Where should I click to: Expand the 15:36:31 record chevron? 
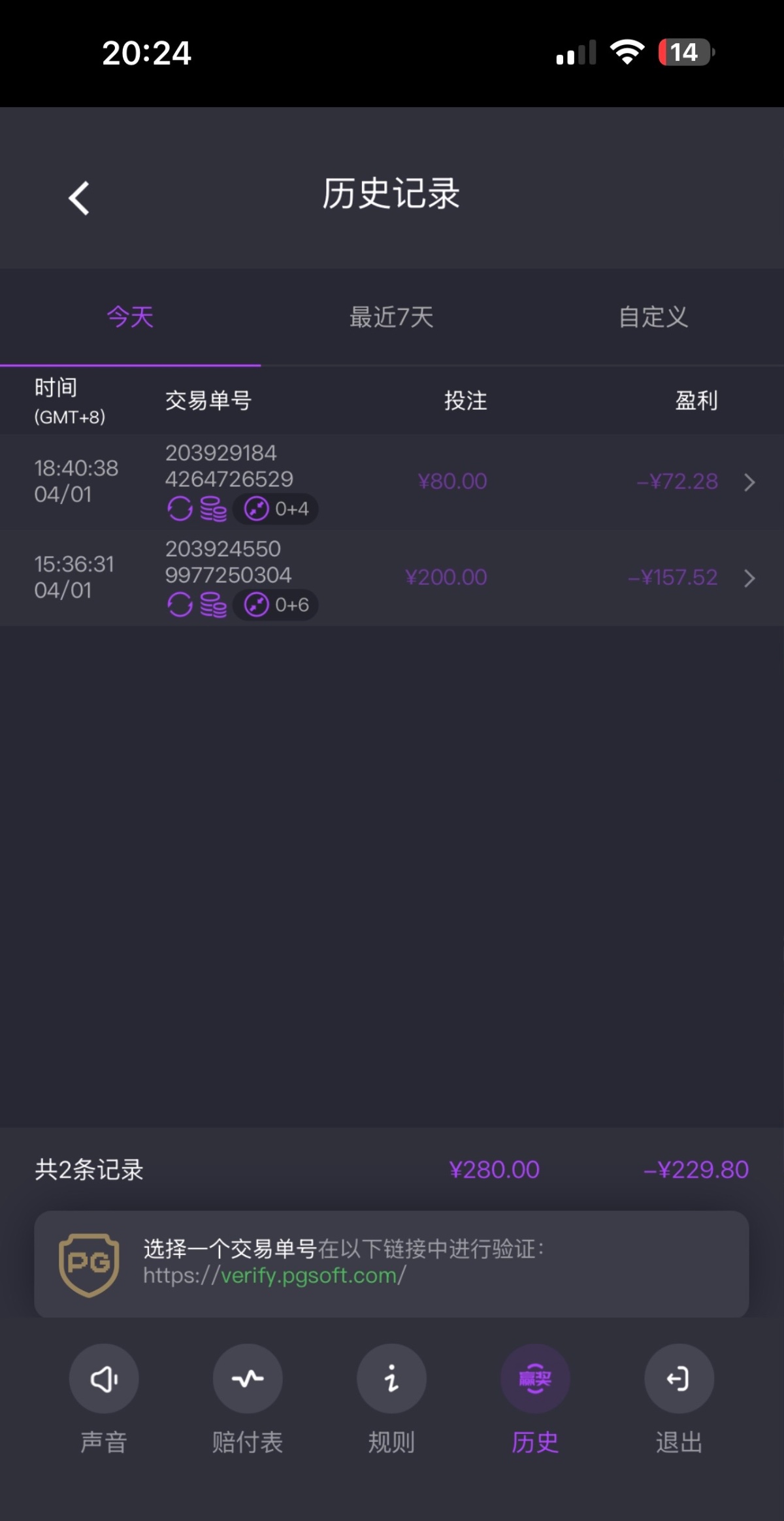[750, 578]
